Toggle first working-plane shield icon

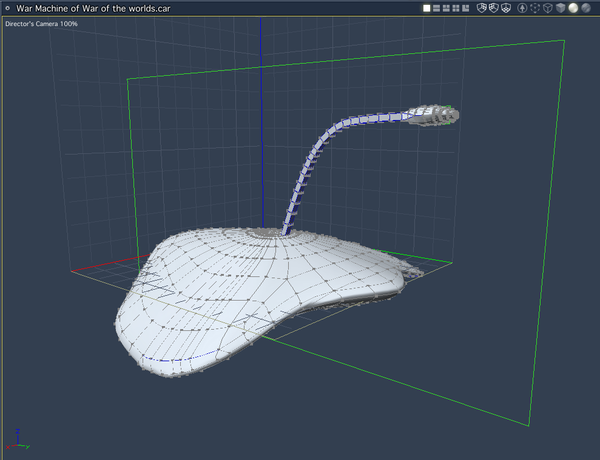pos(481,8)
